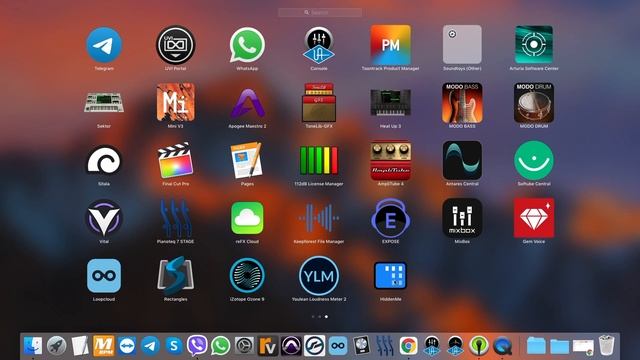
Task: Open MixMeister BPM Analyzer in Dock
Action: [x=104, y=346]
